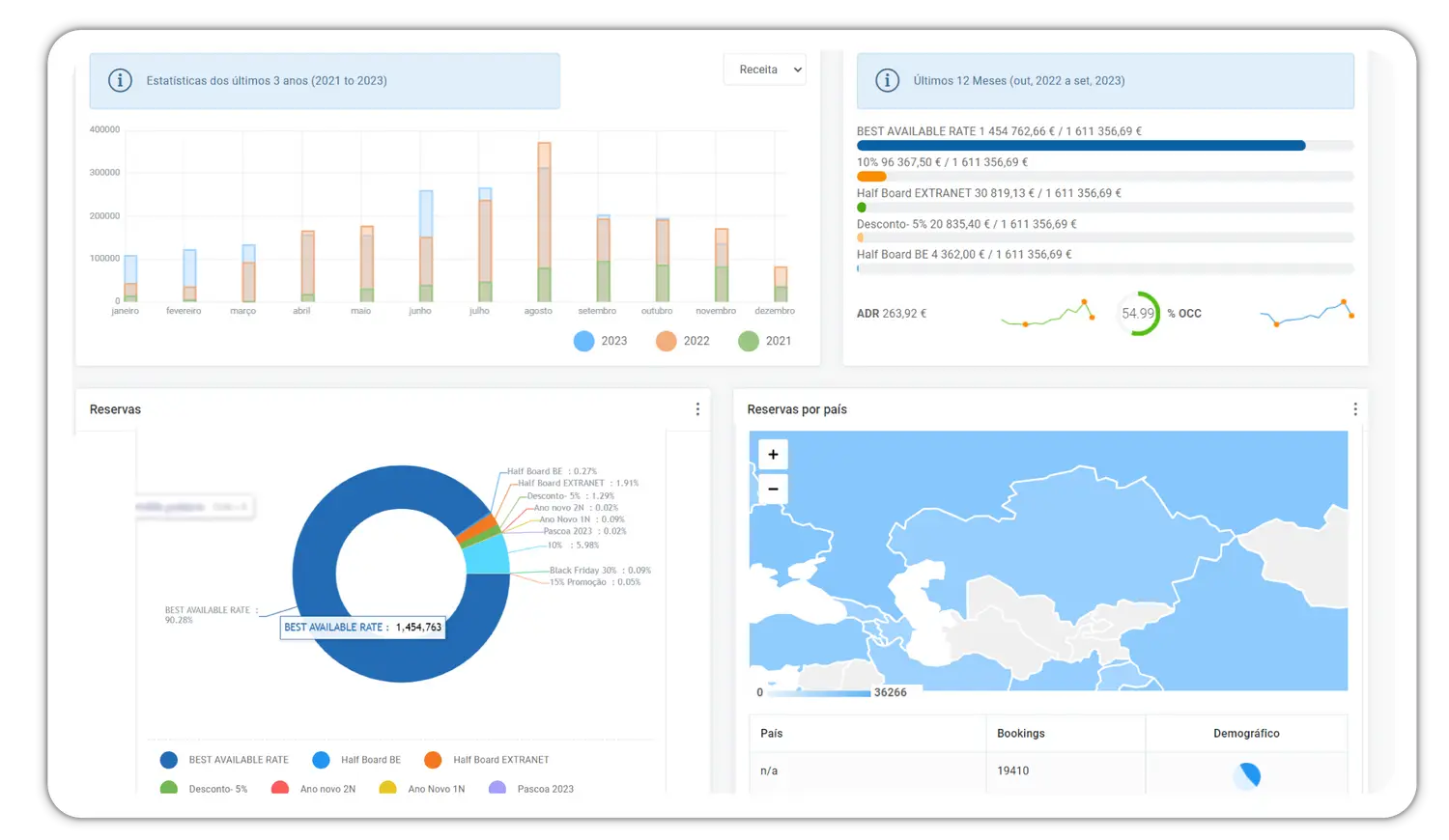1449x840 pixels.
Task: Toggle the 2022 series in bar chart legend
Action: tap(682, 341)
